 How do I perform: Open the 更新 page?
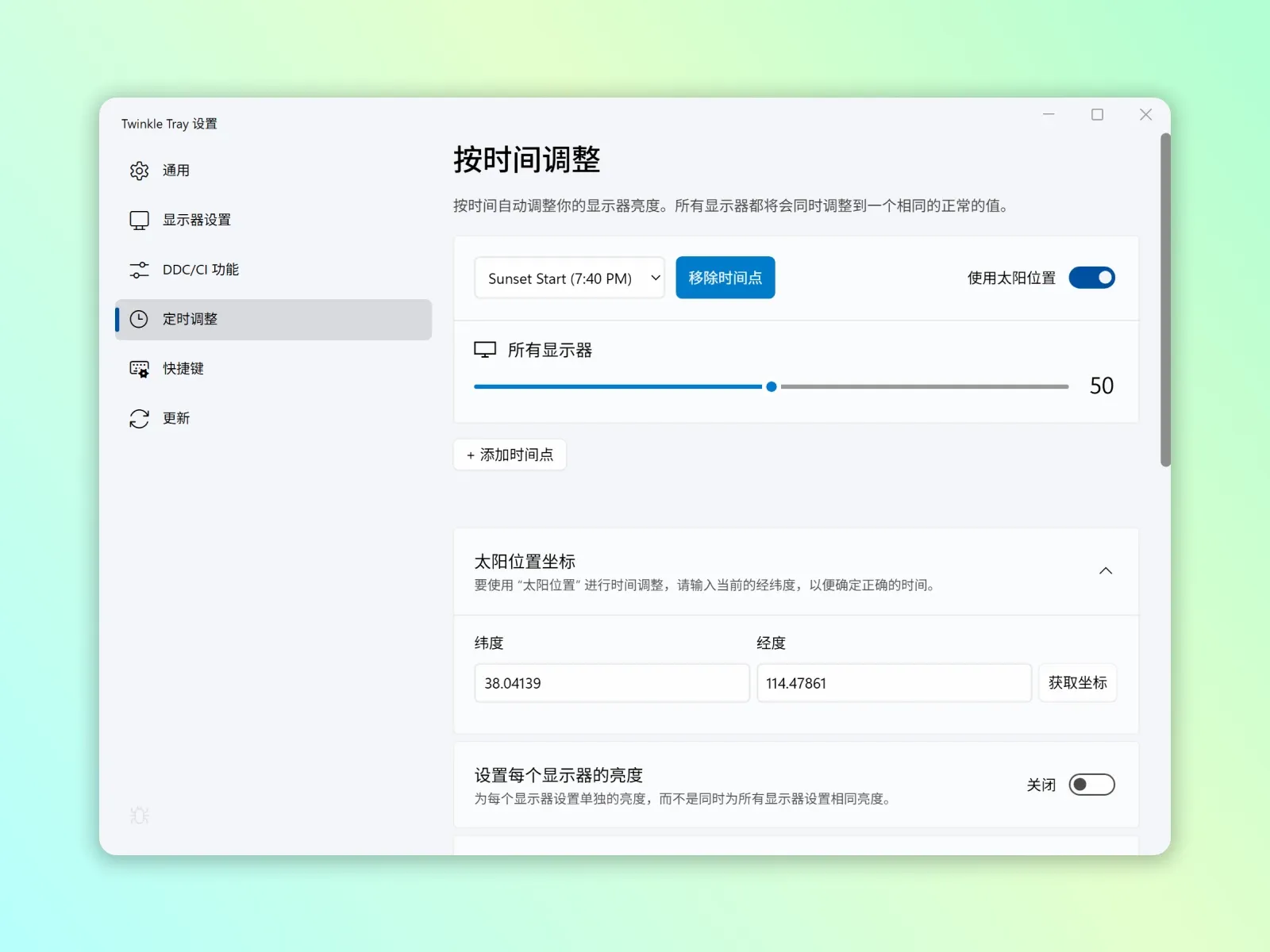pos(273,418)
